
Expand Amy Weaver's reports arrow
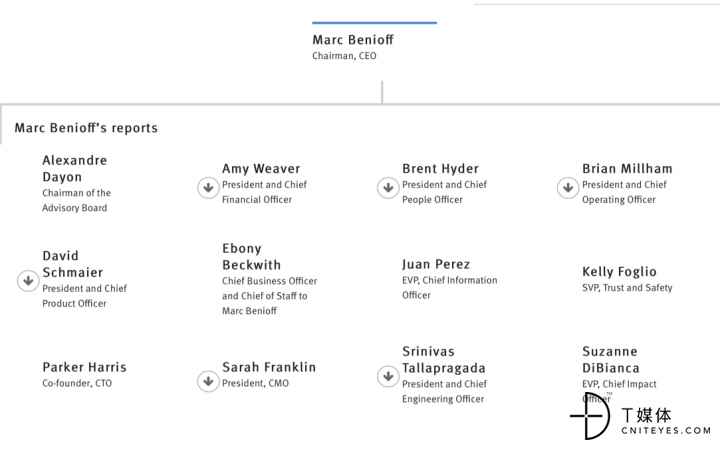click(208, 188)
